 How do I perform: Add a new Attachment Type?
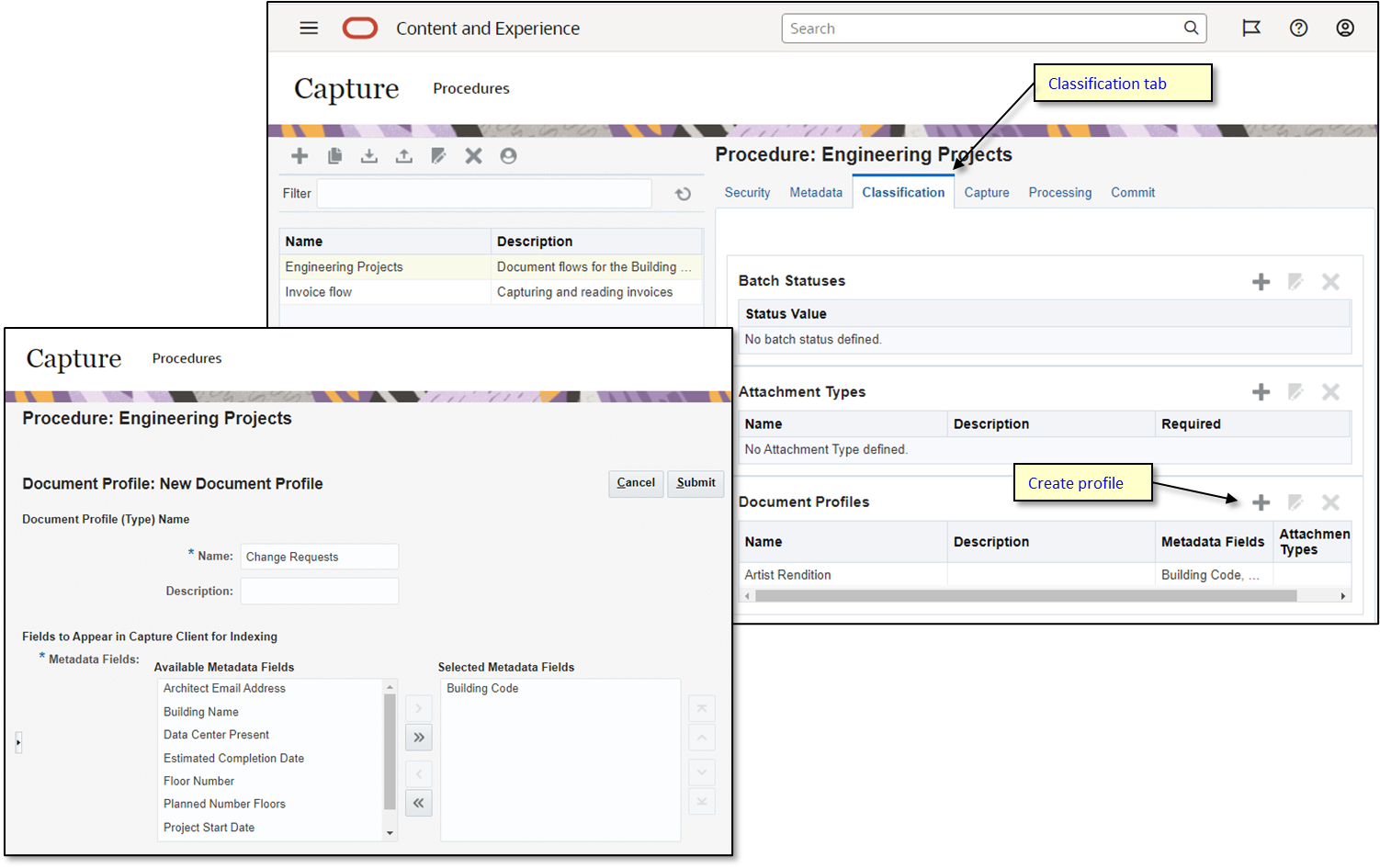coord(1260,391)
